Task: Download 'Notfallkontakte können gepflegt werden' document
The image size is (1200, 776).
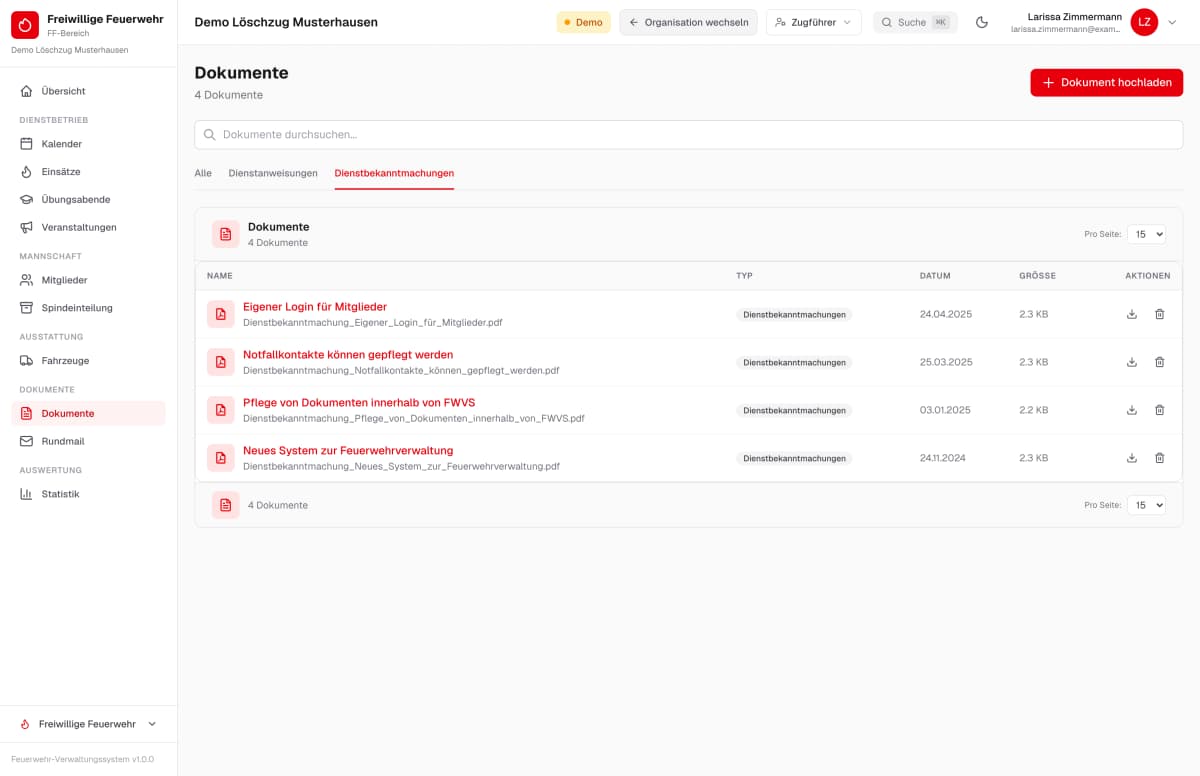Action: pos(1132,362)
